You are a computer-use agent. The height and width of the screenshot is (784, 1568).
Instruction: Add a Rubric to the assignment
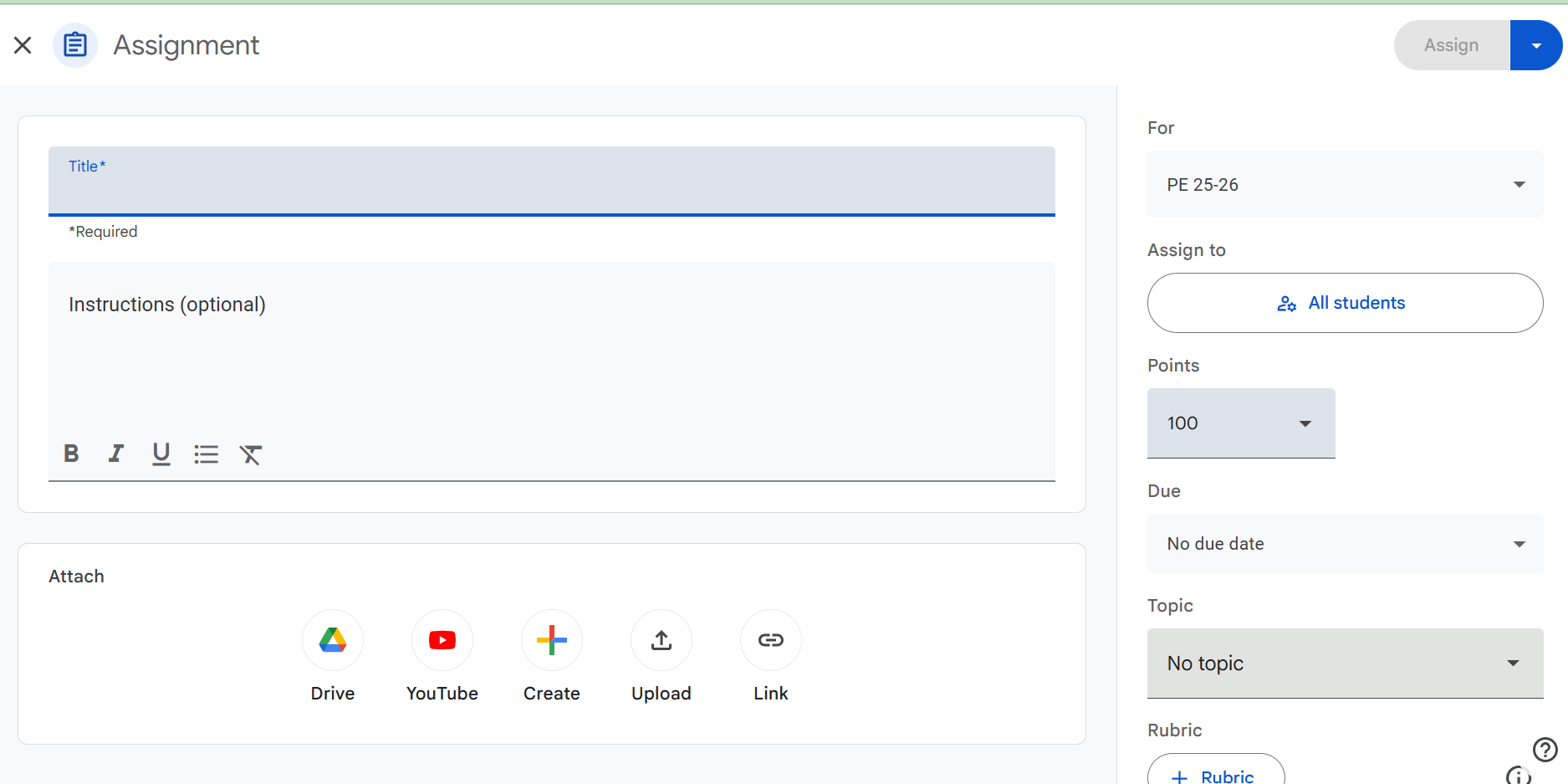coord(1216,775)
